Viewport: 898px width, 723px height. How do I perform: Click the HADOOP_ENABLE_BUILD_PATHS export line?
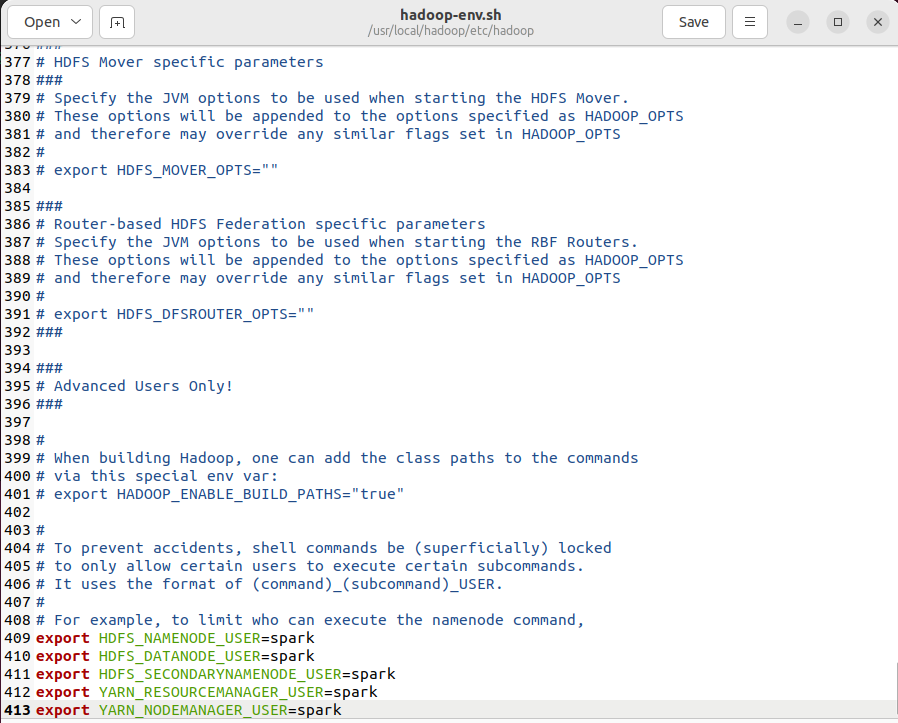[x=220, y=494]
